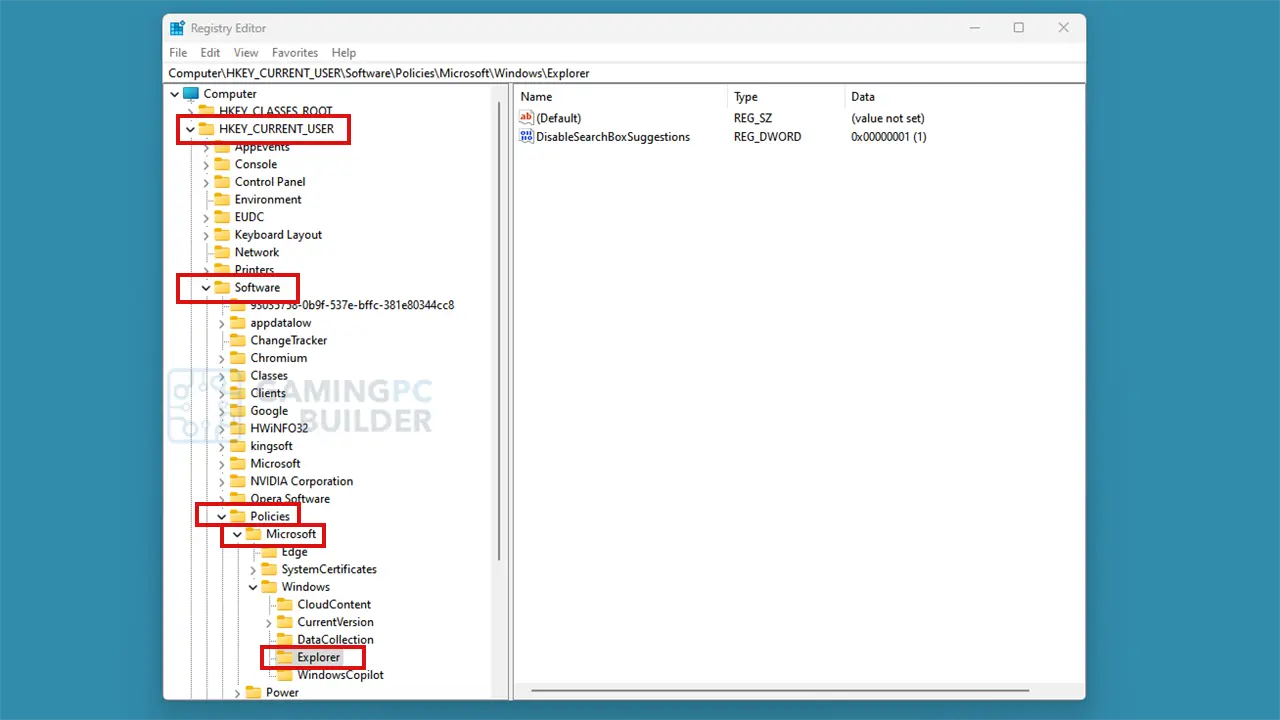Image resolution: width=1280 pixels, height=720 pixels.
Task: Collapse the Software key
Action: point(206,288)
